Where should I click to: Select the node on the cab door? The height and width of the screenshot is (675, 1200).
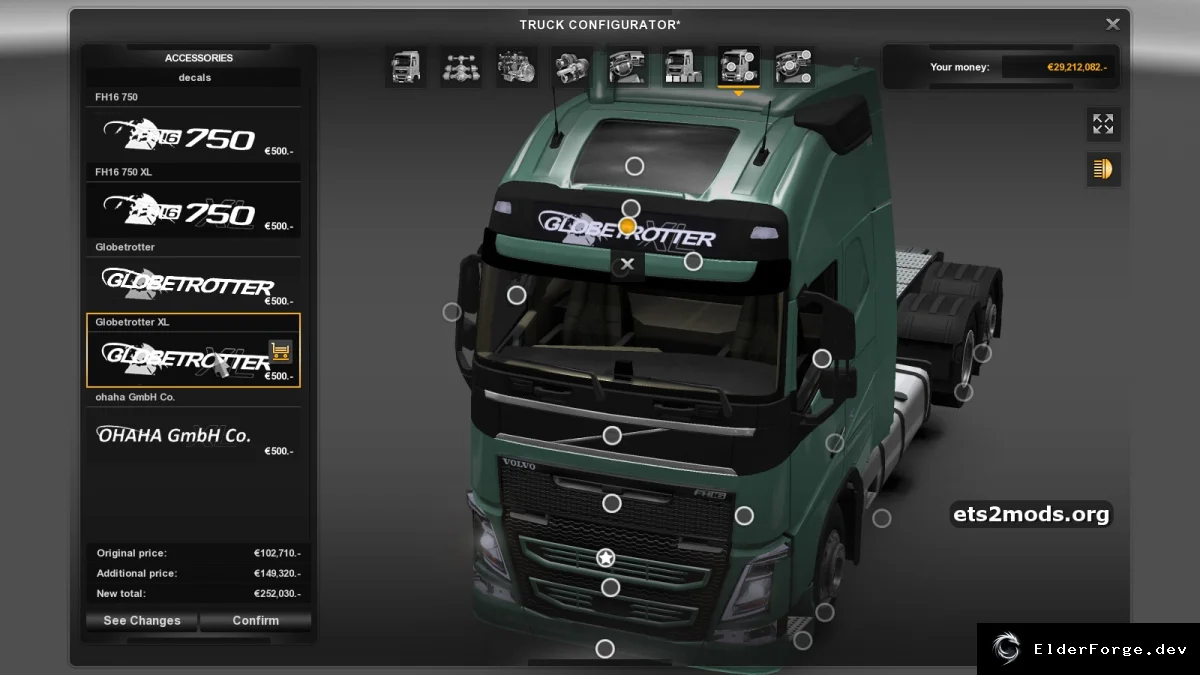click(x=835, y=443)
